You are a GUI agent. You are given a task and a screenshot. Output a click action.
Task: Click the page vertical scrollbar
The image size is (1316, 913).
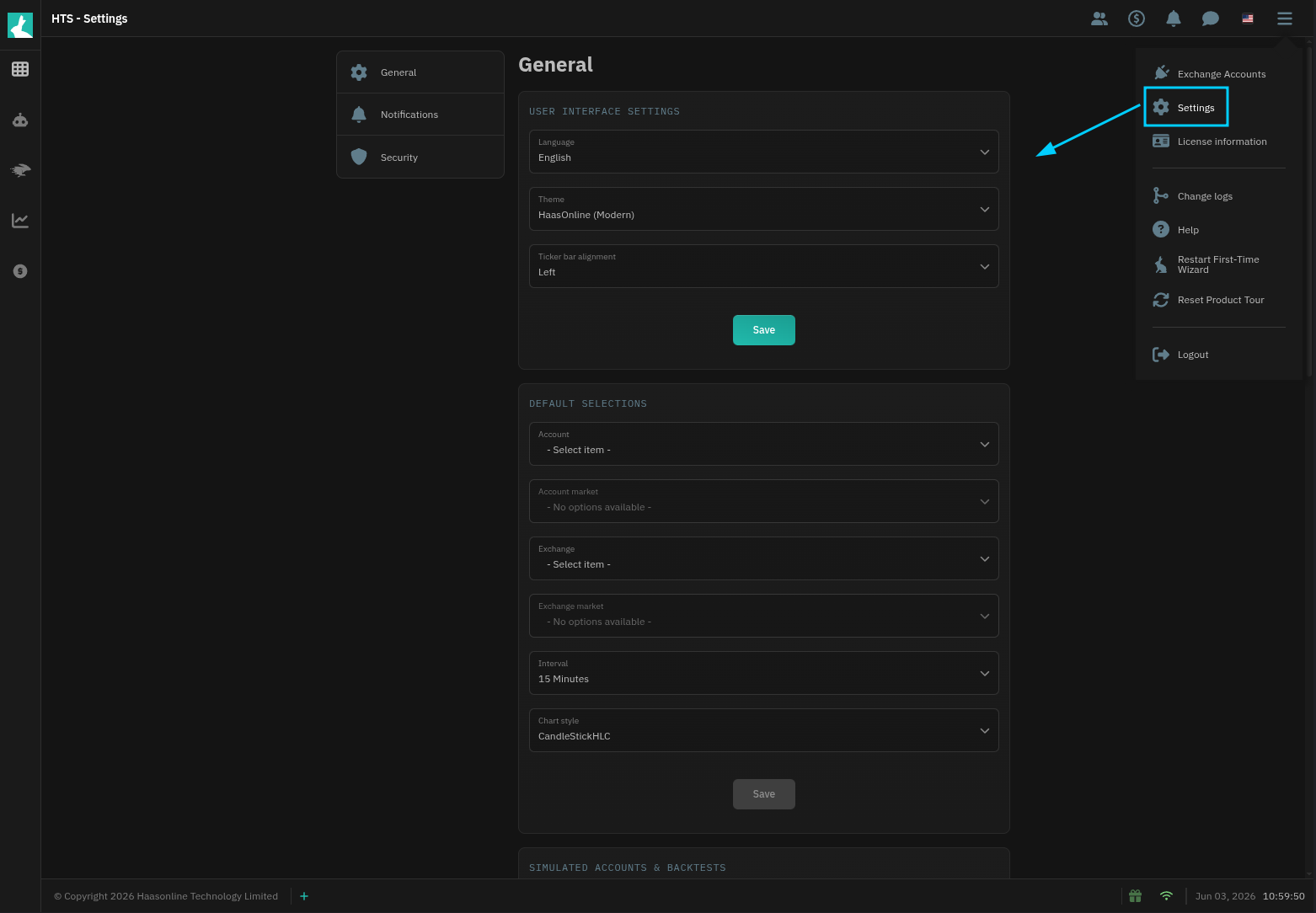(x=1310, y=211)
